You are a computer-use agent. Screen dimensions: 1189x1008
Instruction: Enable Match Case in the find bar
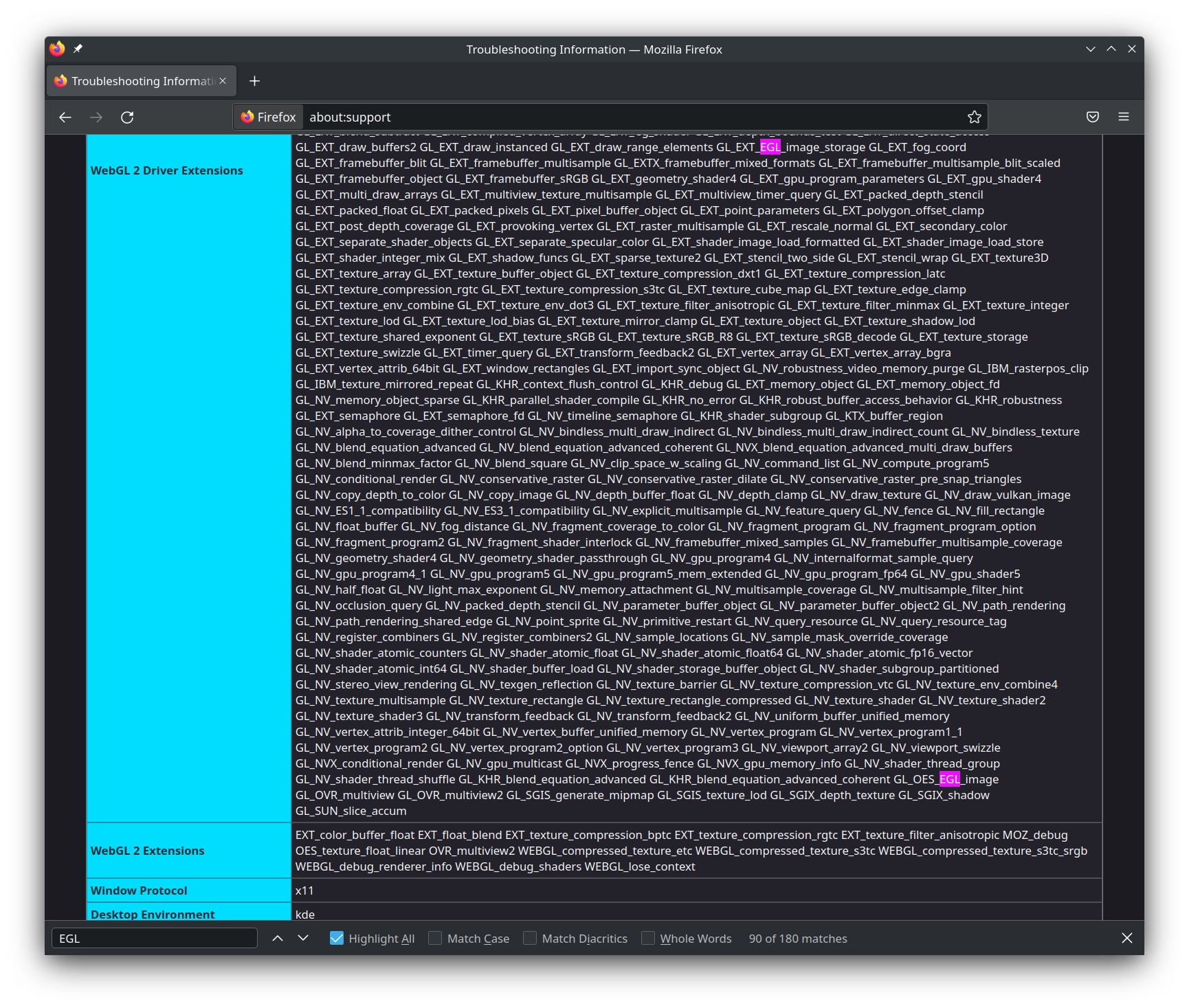(435, 938)
